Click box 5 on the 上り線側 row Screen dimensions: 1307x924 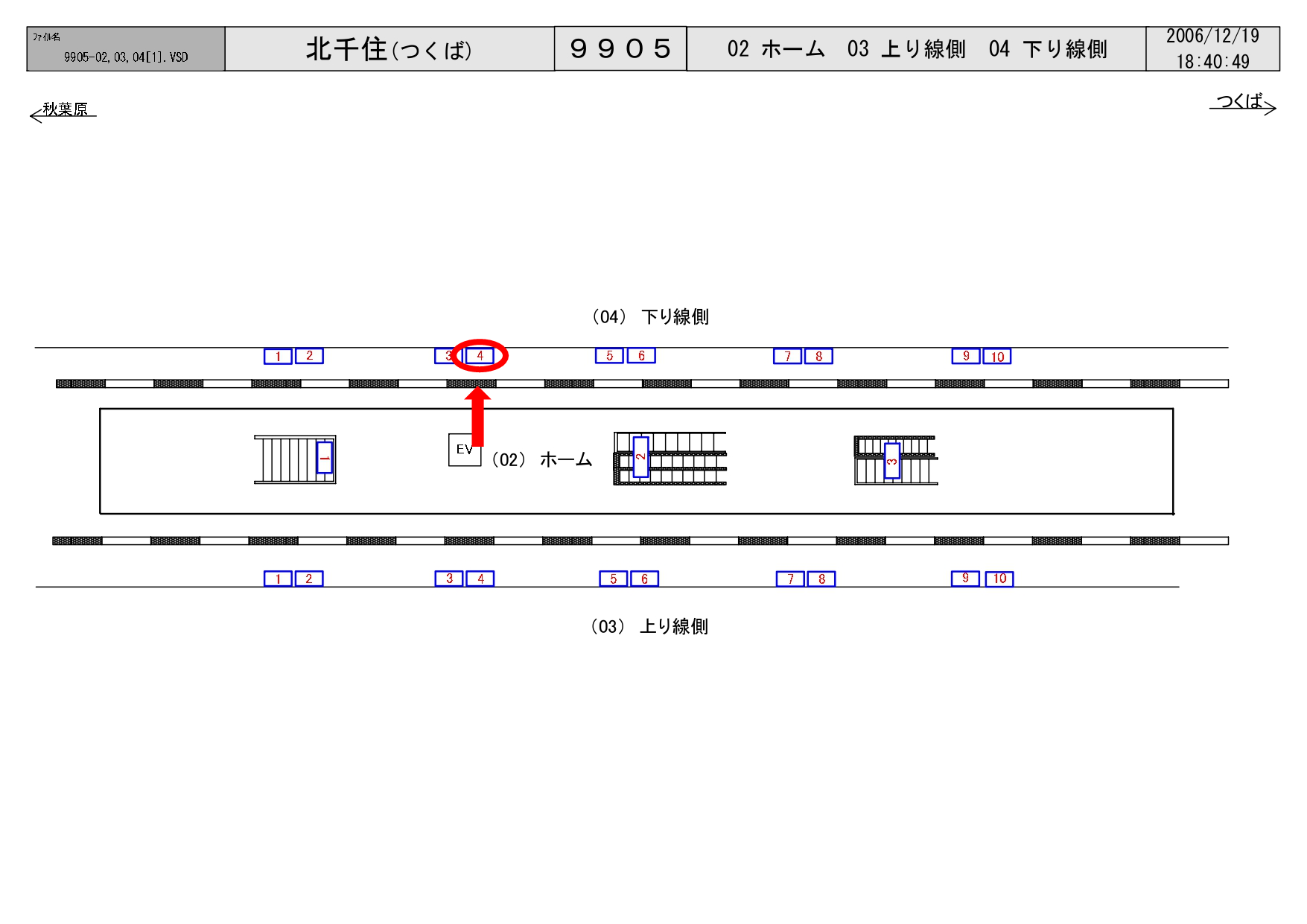pyautogui.click(x=613, y=579)
